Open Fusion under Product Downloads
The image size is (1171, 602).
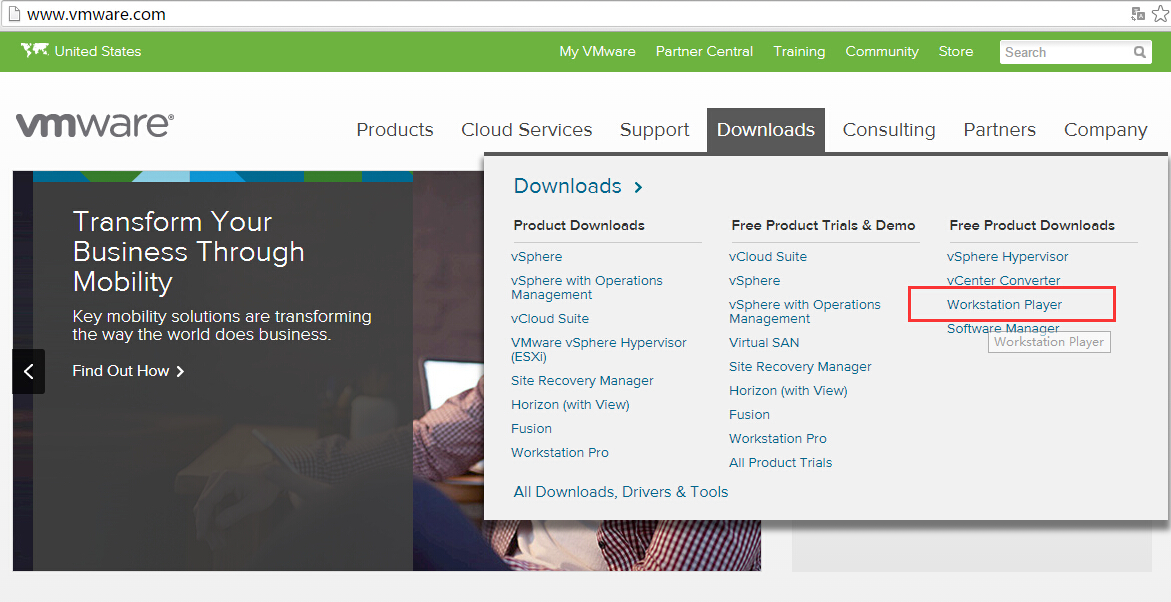(531, 429)
